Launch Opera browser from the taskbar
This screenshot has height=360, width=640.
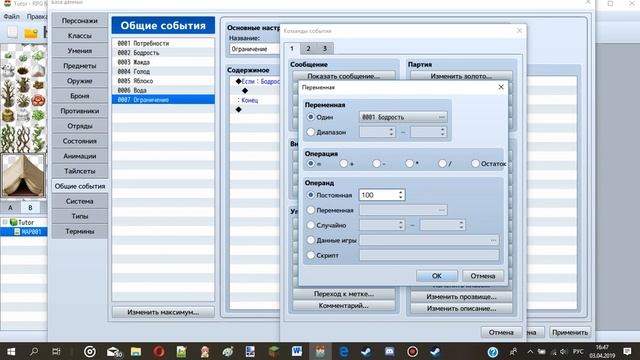click(159, 351)
